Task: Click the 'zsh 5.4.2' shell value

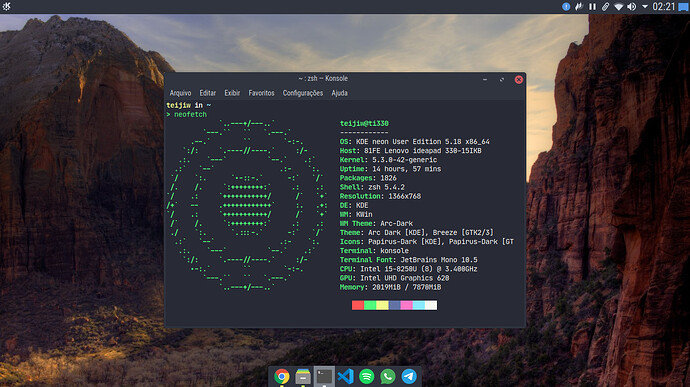Action: click(x=386, y=187)
